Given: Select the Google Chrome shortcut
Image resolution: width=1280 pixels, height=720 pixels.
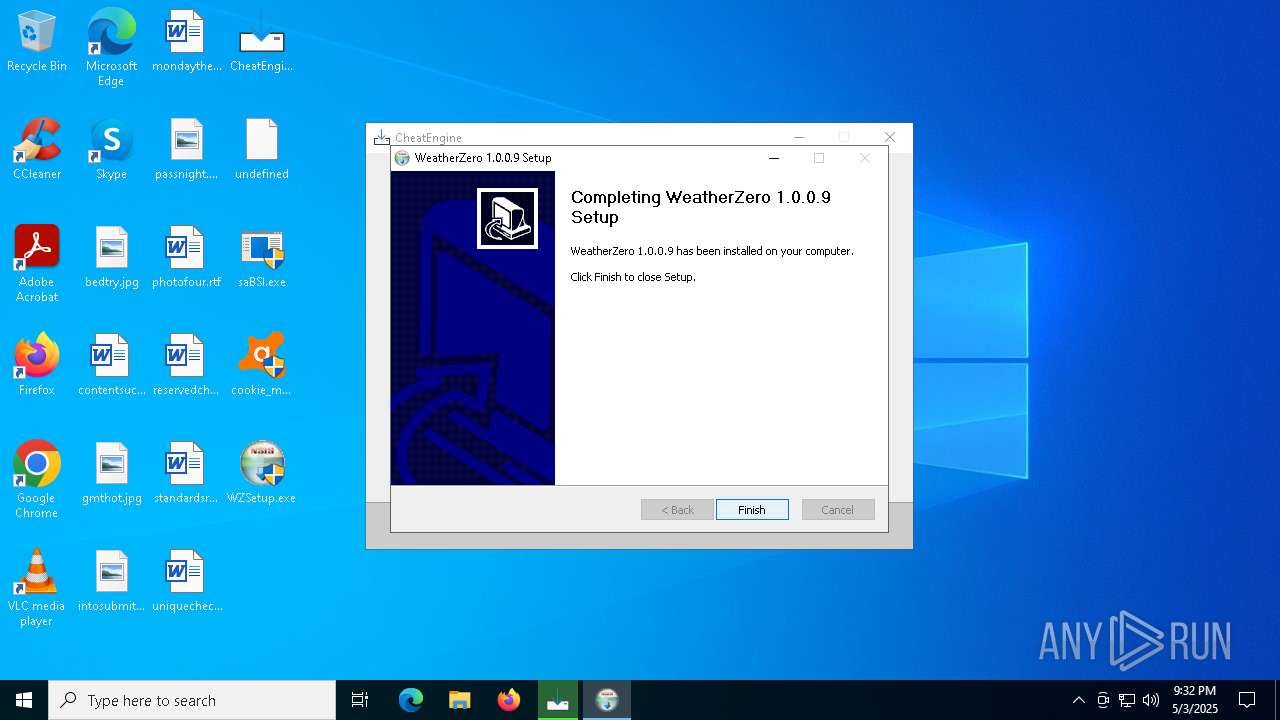Looking at the screenshot, I should click(x=37, y=480).
